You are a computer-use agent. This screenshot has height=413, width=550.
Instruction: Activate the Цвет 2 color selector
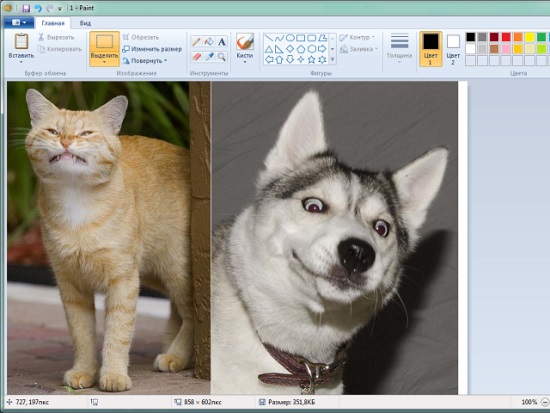(x=453, y=49)
